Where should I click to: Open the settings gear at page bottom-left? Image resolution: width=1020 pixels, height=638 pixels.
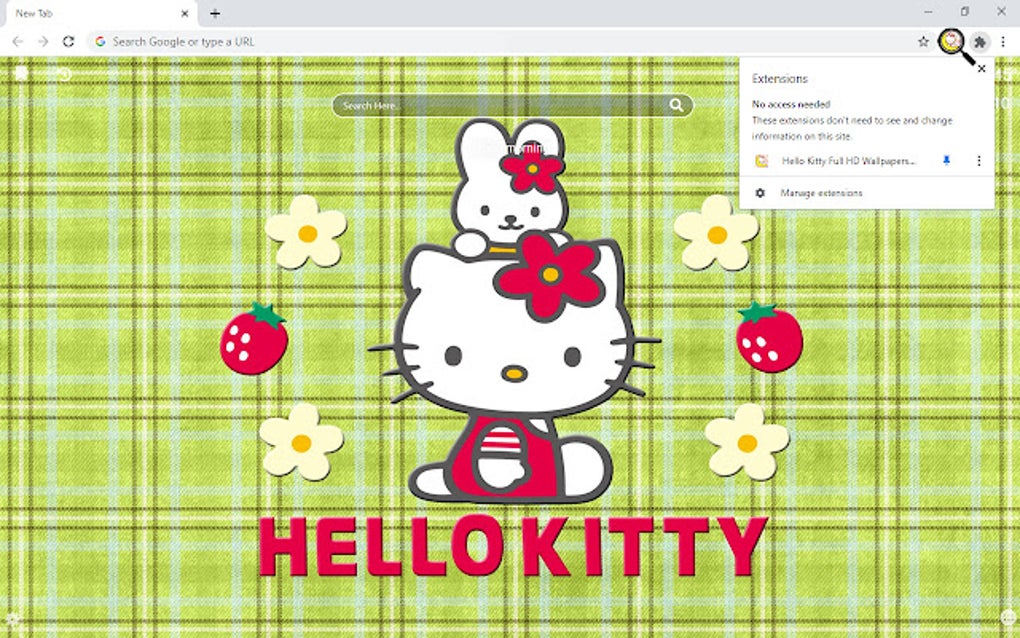point(11,618)
